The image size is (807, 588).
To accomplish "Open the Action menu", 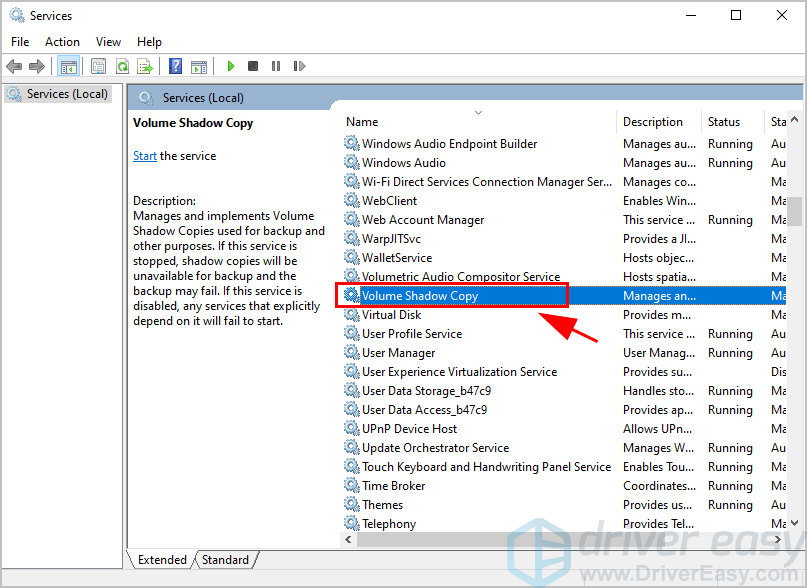I will 62,42.
